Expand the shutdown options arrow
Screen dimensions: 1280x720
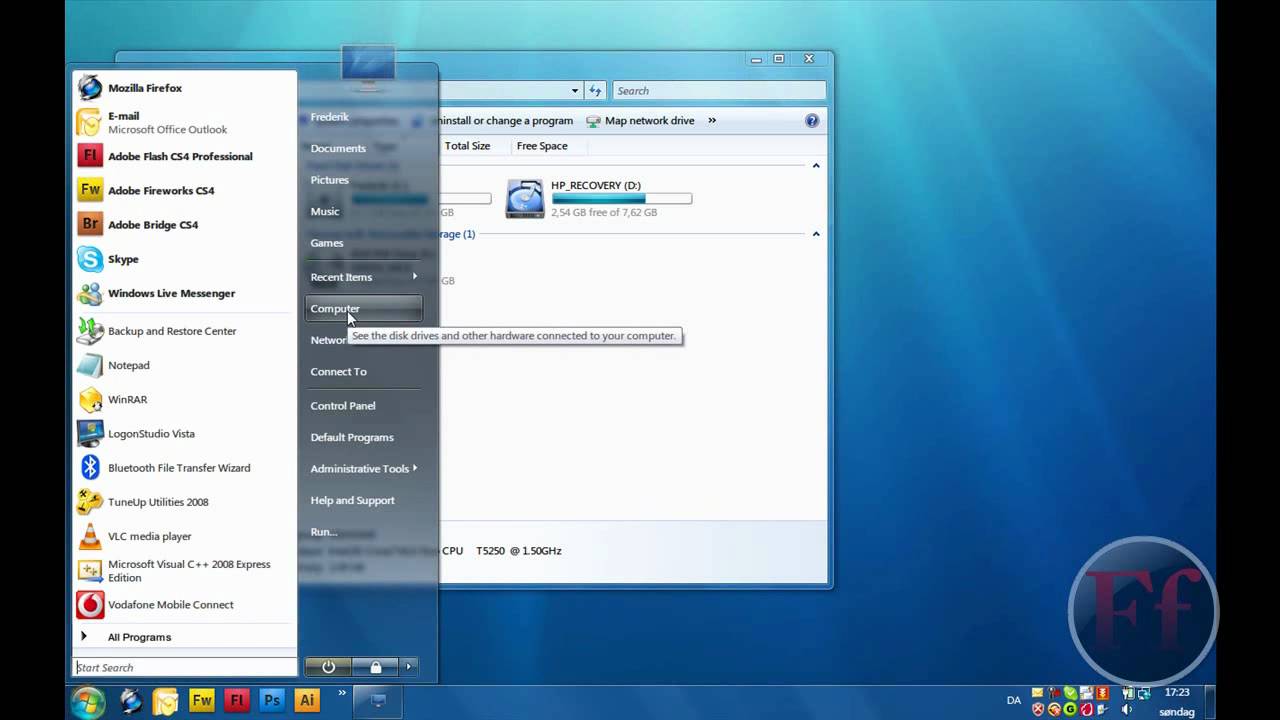pos(408,666)
